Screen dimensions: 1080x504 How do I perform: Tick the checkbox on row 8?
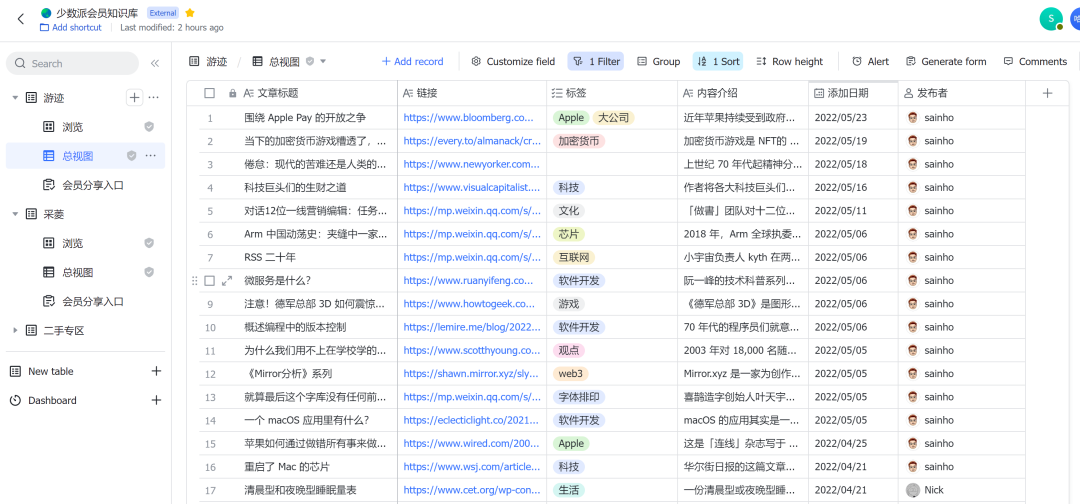click(x=209, y=281)
